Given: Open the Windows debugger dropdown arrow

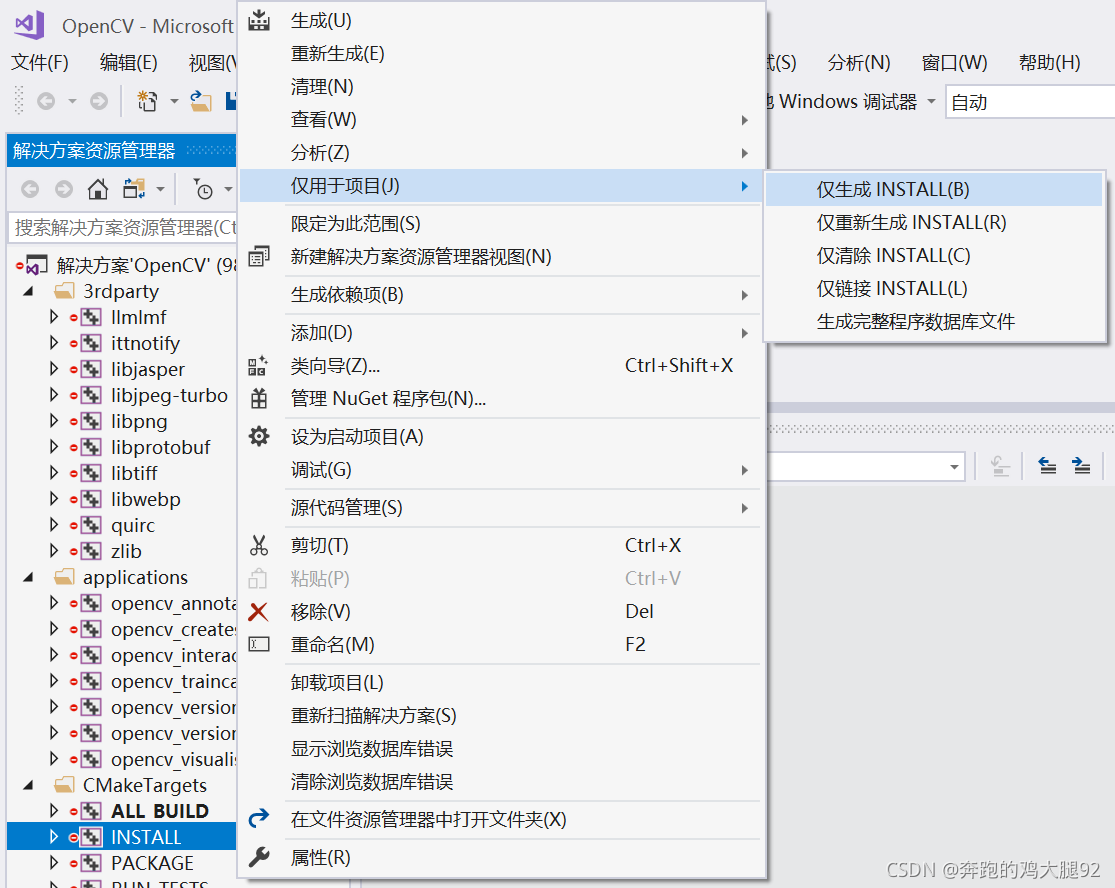Looking at the screenshot, I should (x=931, y=102).
